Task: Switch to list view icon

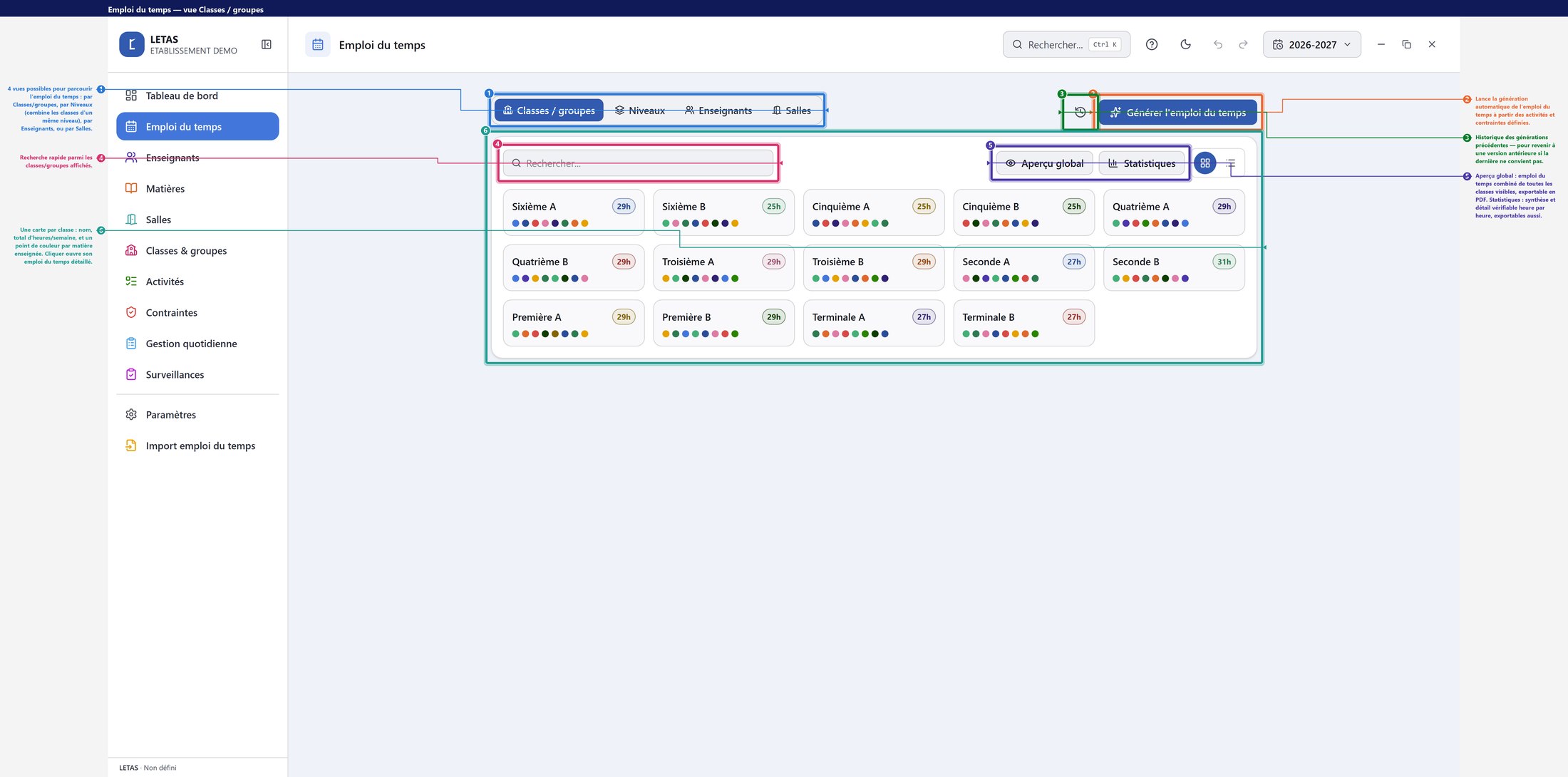Action: [x=1230, y=163]
